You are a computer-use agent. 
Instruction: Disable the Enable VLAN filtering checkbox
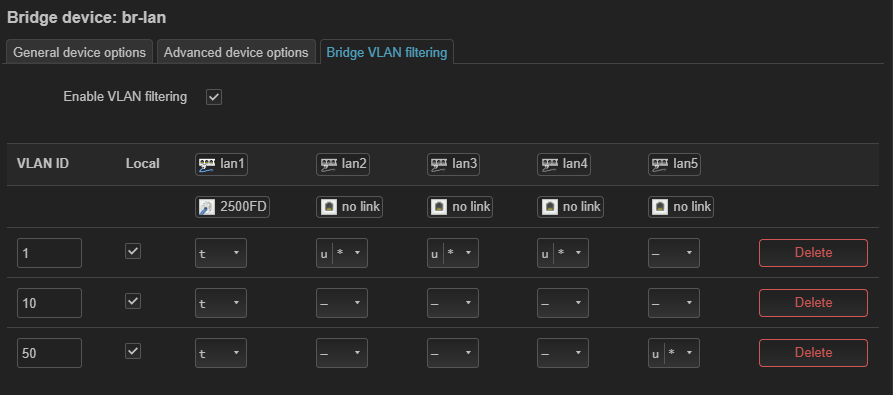(214, 97)
